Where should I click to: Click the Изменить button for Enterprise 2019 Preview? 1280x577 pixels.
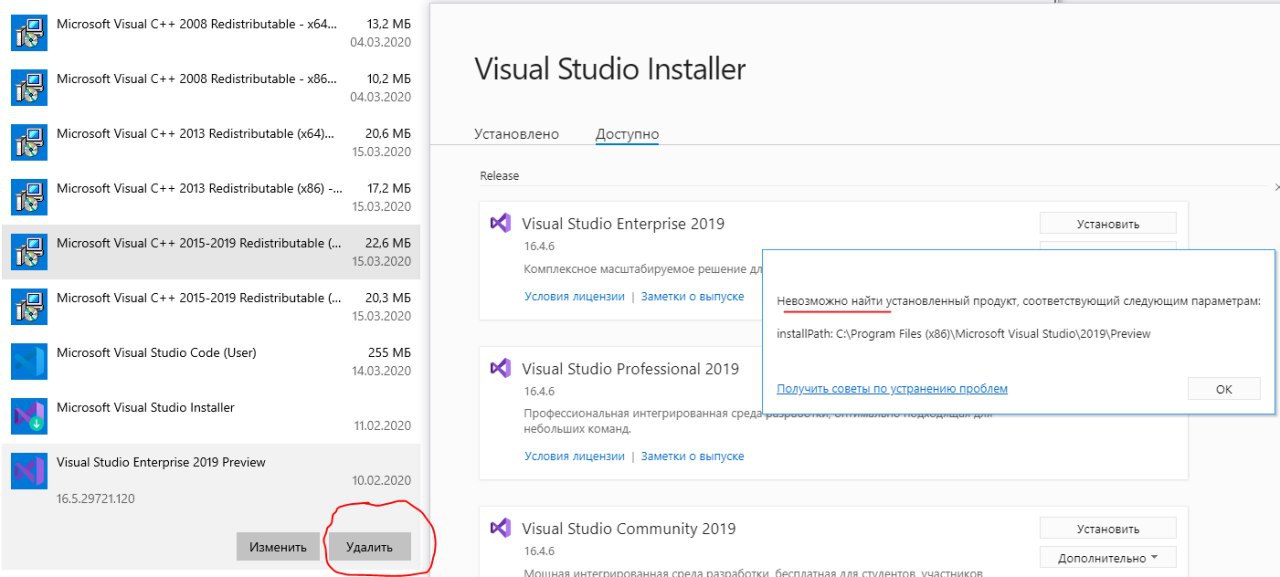click(x=278, y=547)
